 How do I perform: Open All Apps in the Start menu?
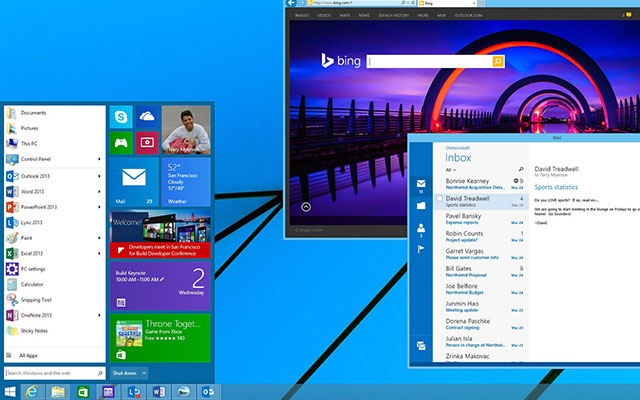click(30, 355)
